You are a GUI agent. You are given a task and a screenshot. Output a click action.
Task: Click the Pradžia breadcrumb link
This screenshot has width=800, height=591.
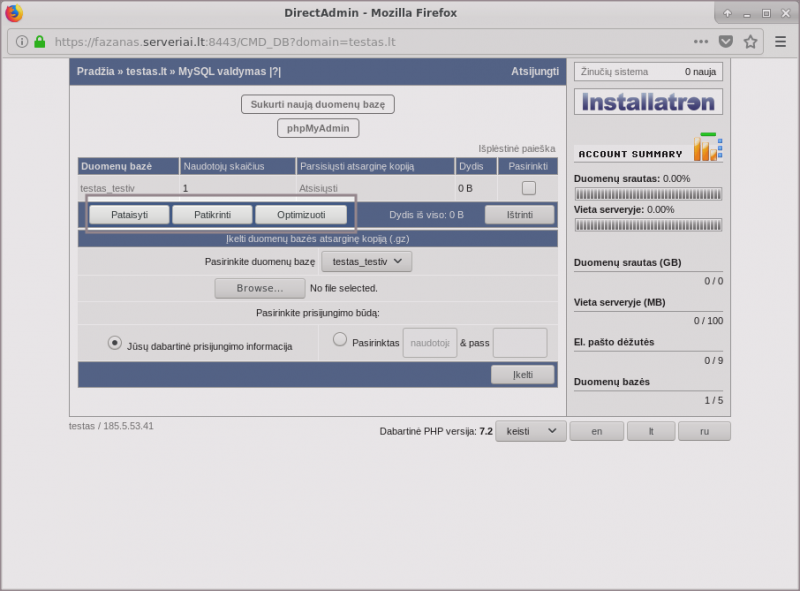point(95,72)
